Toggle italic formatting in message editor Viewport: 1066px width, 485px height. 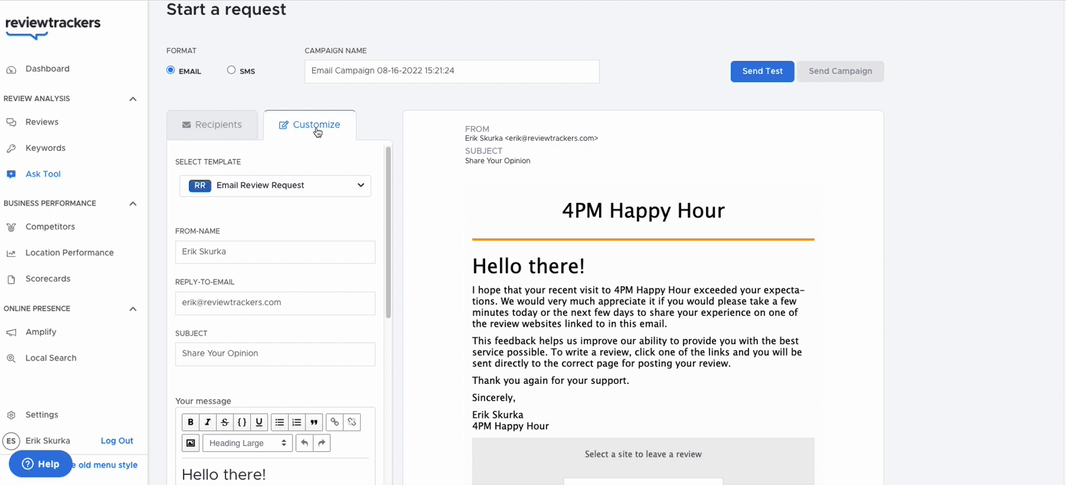click(207, 422)
